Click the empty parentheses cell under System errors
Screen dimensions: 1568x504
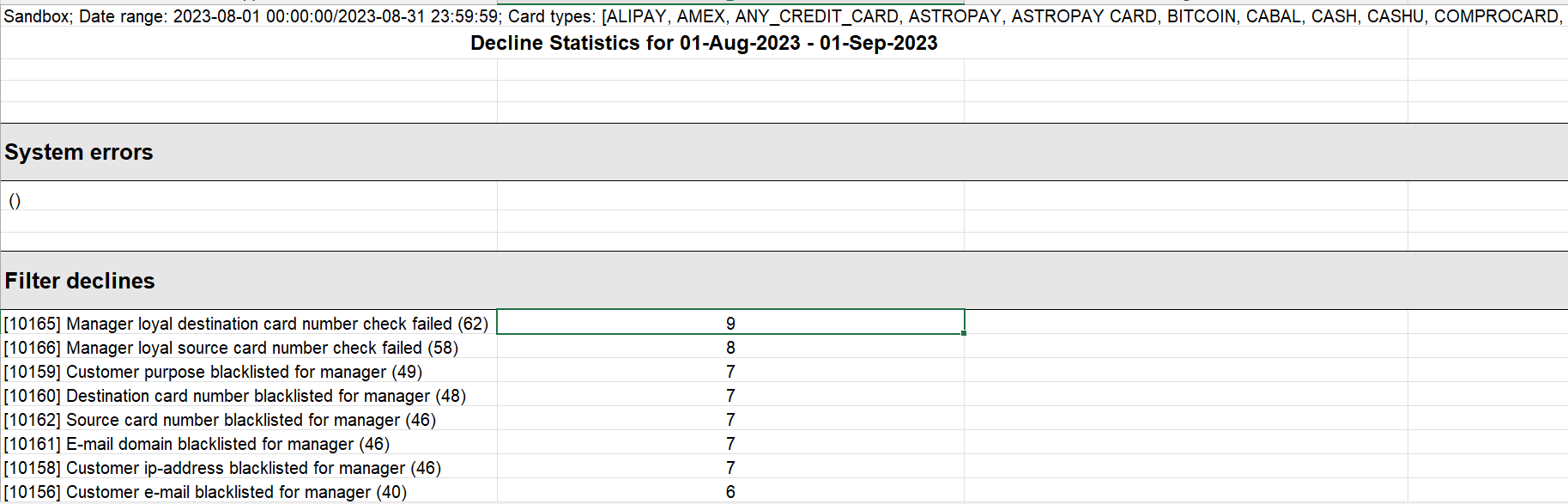tap(15, 201)
